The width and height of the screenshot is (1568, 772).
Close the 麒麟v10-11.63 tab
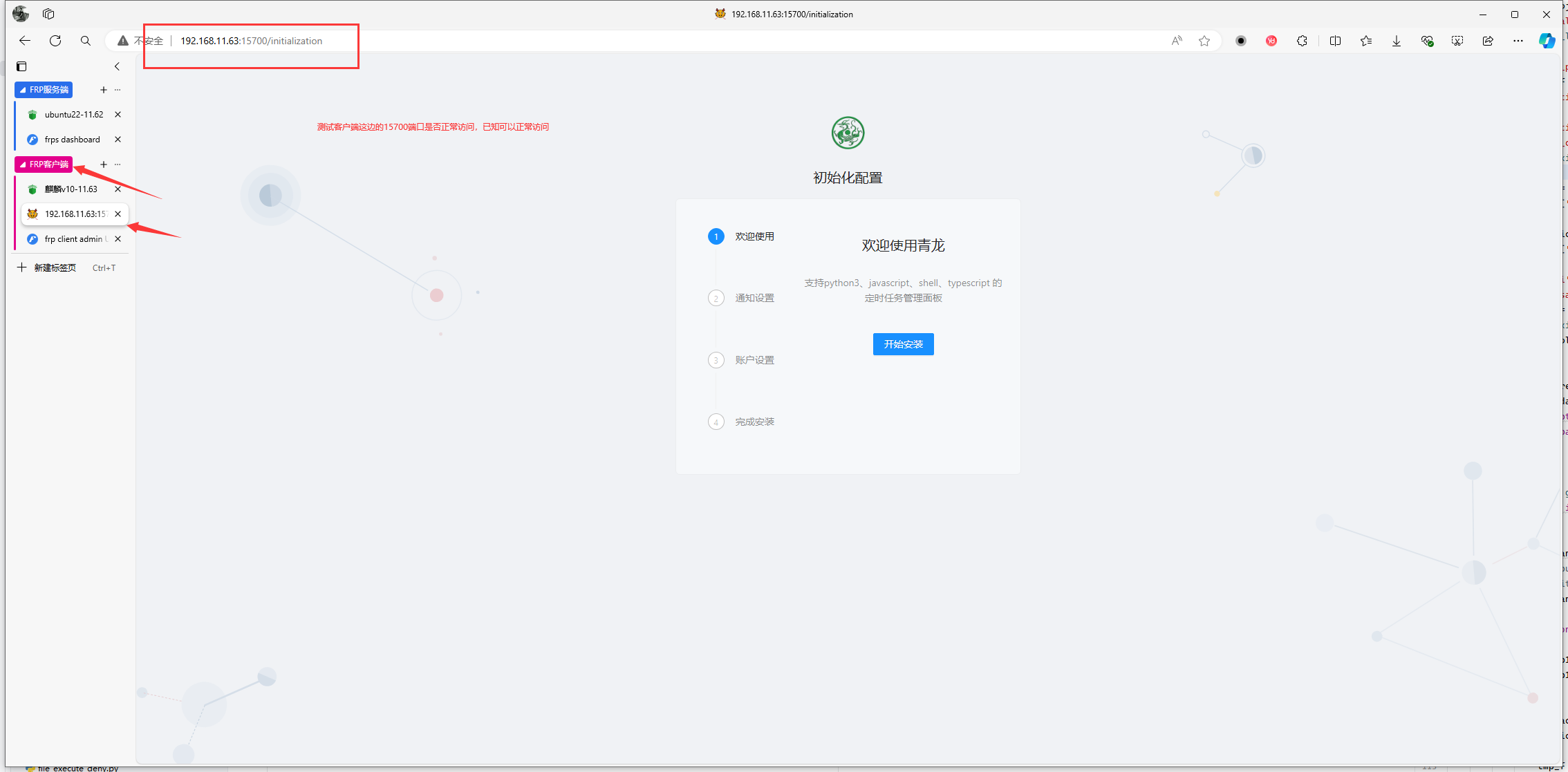click(x=118, y=189)
